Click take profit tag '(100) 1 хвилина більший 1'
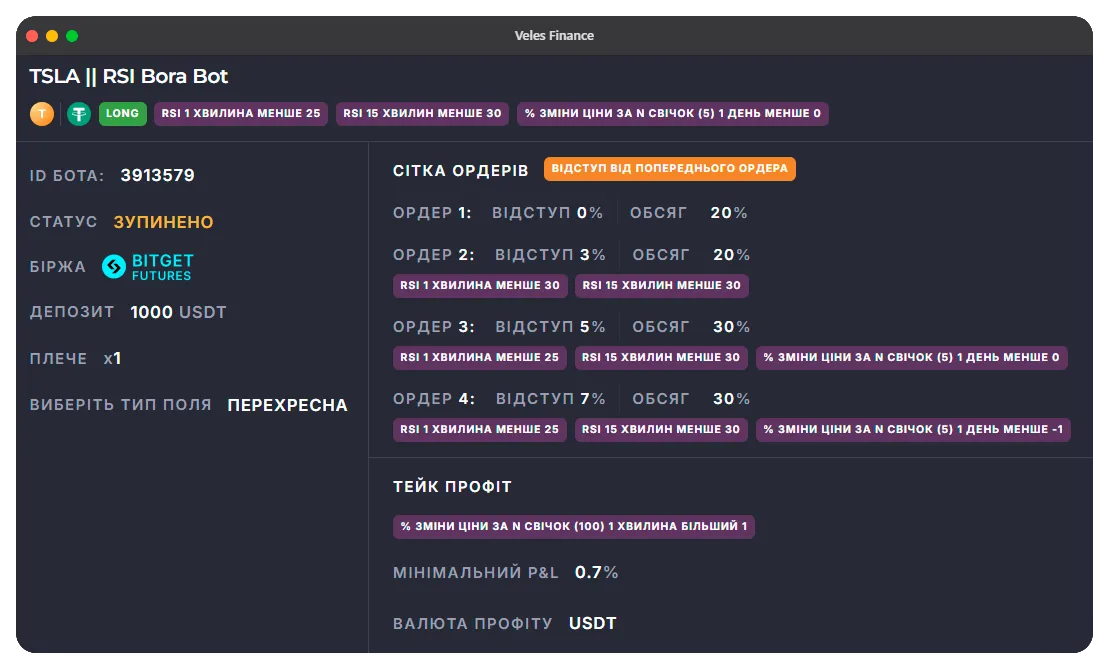 pyautogui.click(x=573, y=526)
